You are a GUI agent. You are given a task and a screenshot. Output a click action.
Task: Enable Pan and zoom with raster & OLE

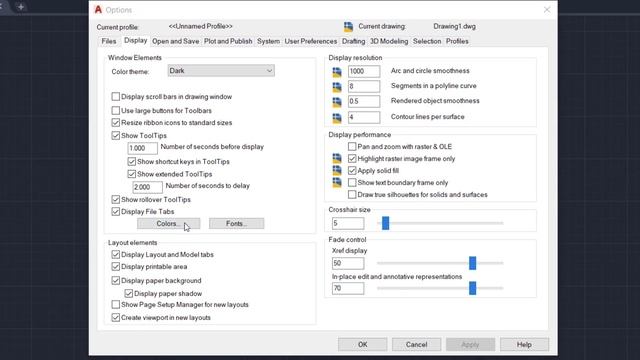(352, 147)
